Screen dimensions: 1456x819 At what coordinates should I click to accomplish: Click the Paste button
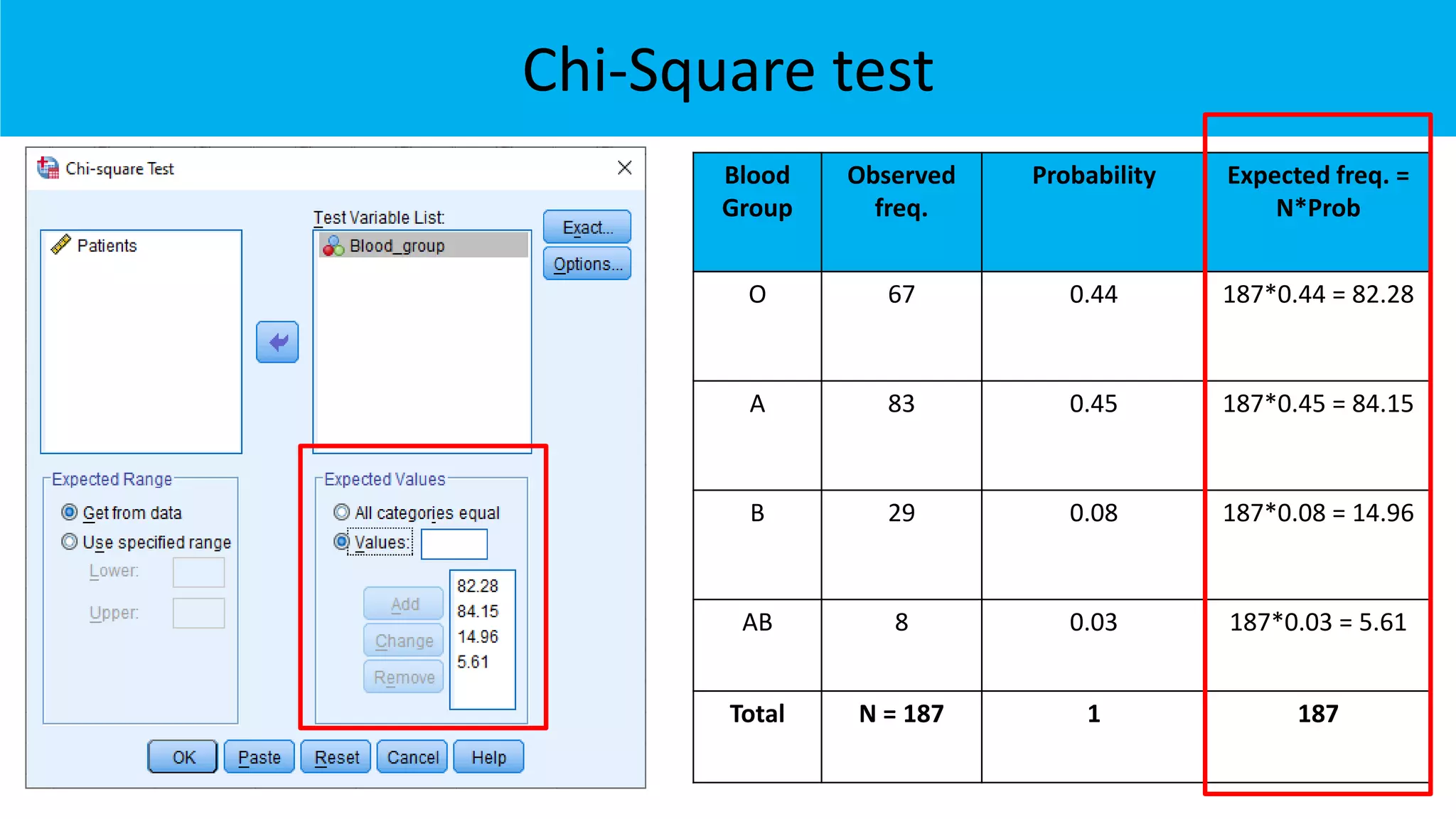pyautogui.click(x=259, y=756)
